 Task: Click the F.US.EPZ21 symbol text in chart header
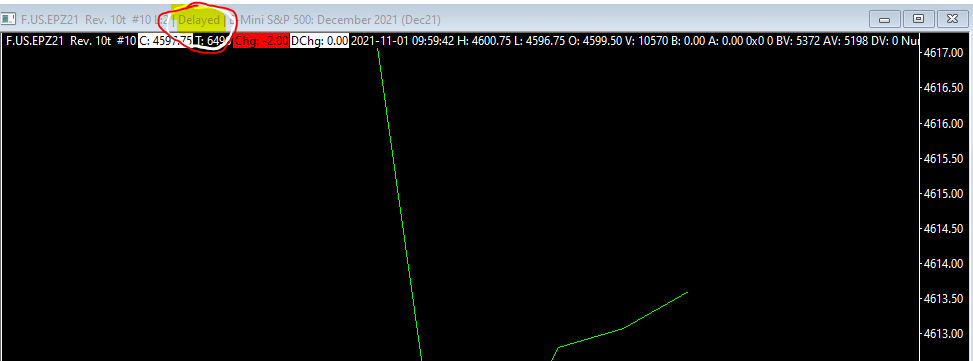(35, 41)
